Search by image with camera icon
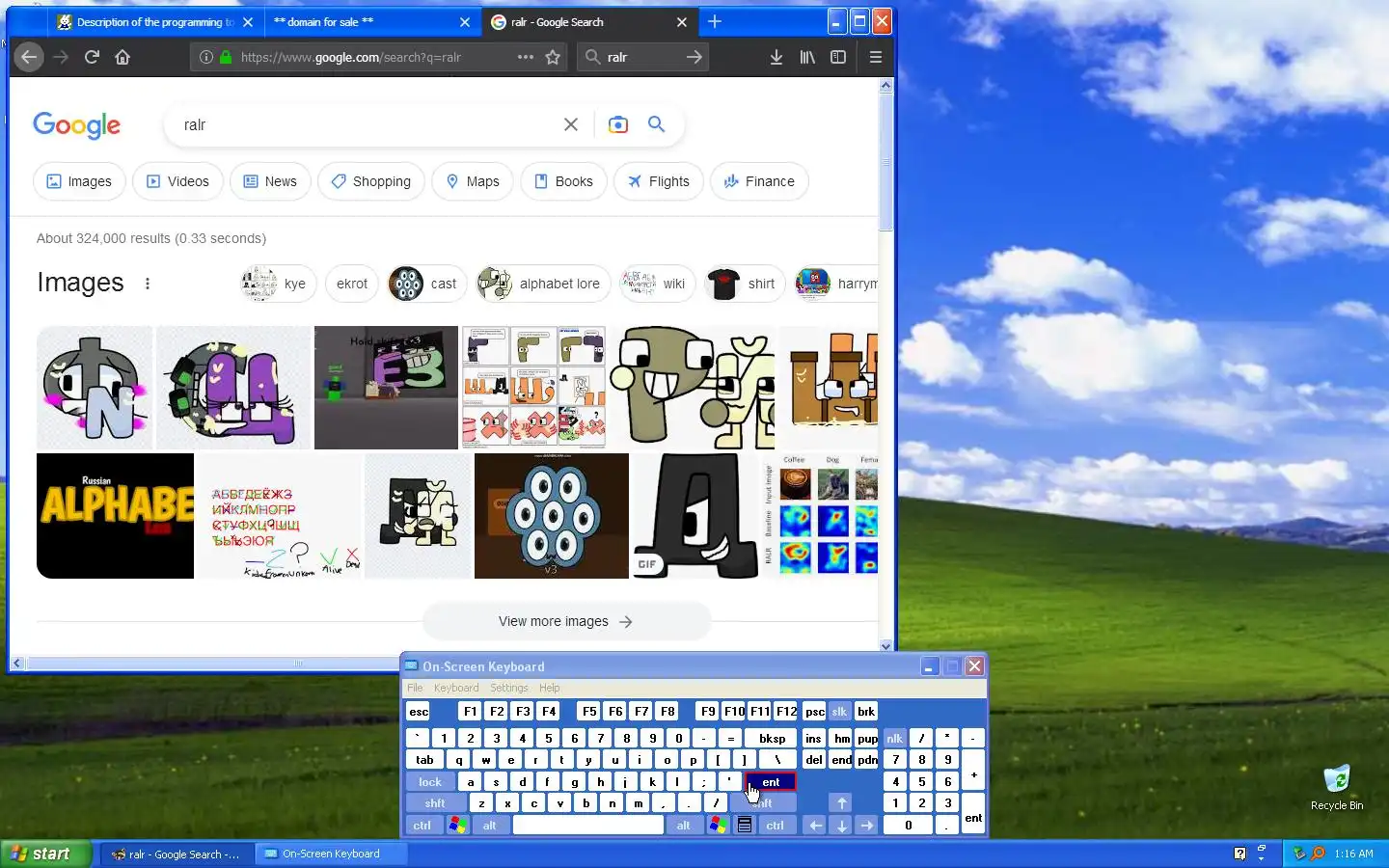 pos(618,124)
